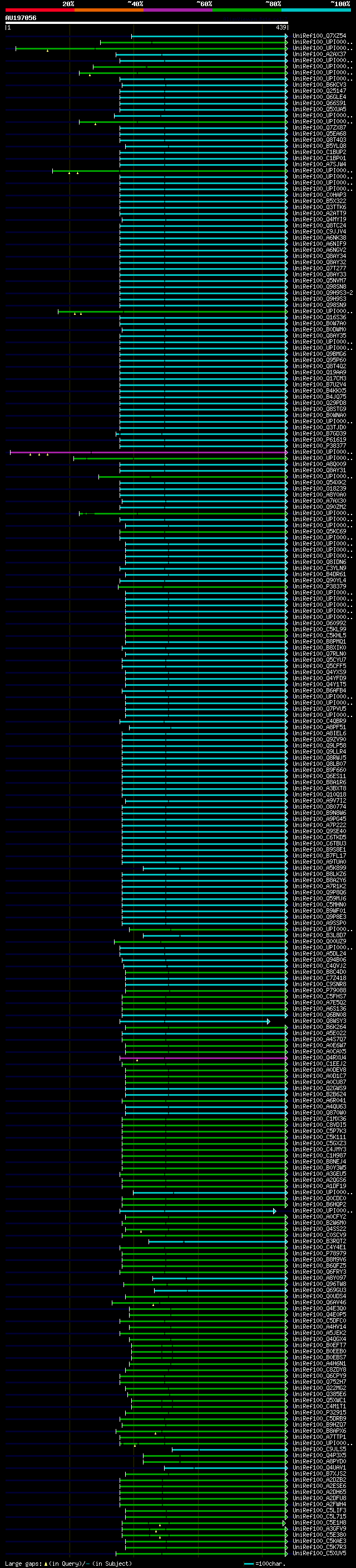
Task: Click the UniRef100_Q5XUA5 entry
Action: tap(319, 109)
